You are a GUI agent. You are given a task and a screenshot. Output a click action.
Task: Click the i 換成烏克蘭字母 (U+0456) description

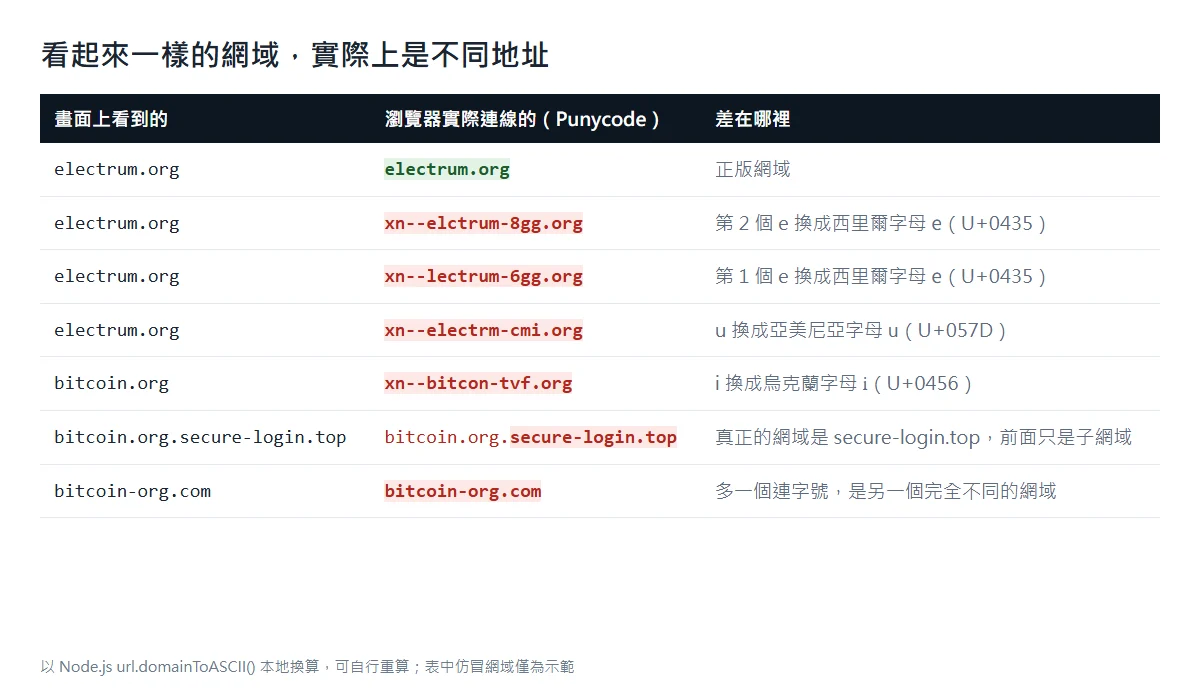(x=844, y=383)
